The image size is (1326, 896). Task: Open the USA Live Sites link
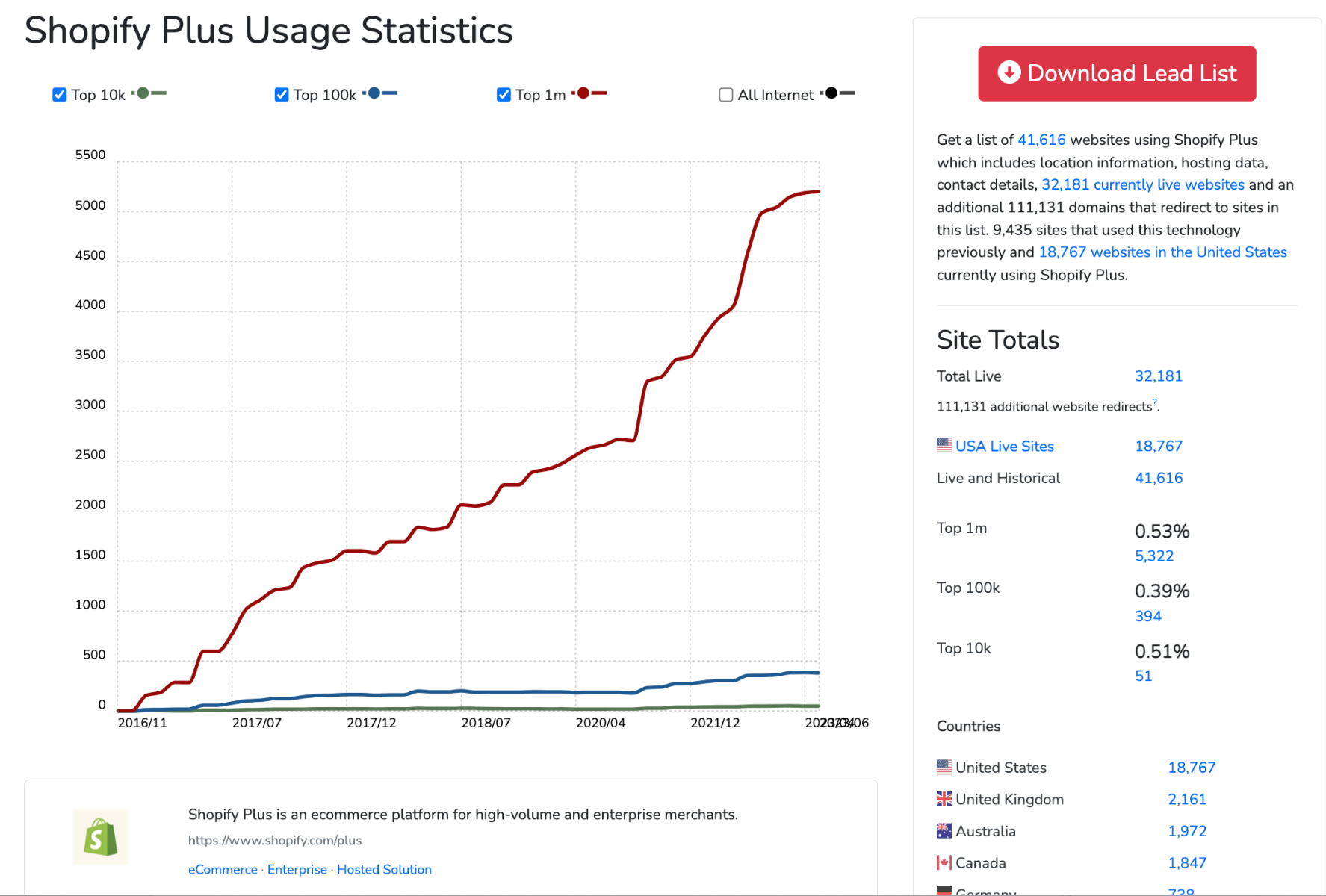pos(1005,447)
